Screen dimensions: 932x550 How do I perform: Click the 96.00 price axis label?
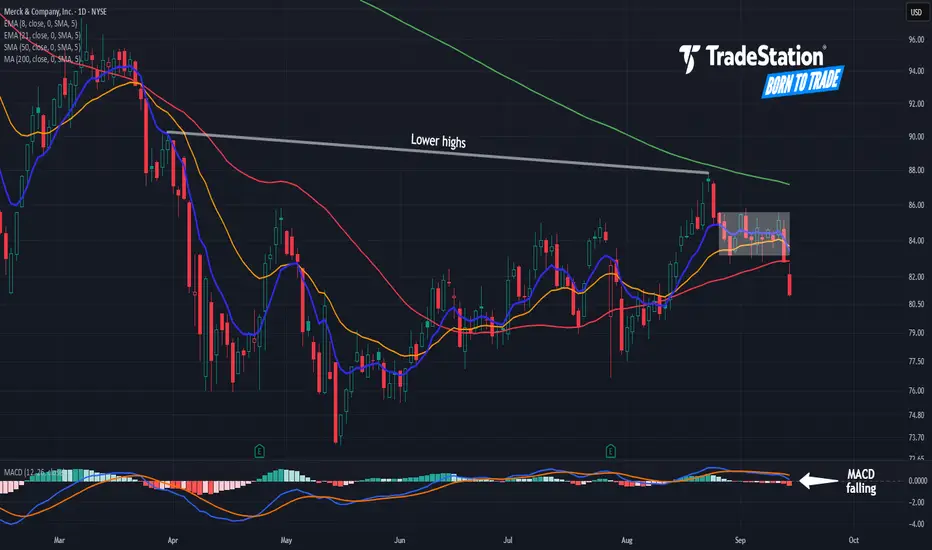916,40
